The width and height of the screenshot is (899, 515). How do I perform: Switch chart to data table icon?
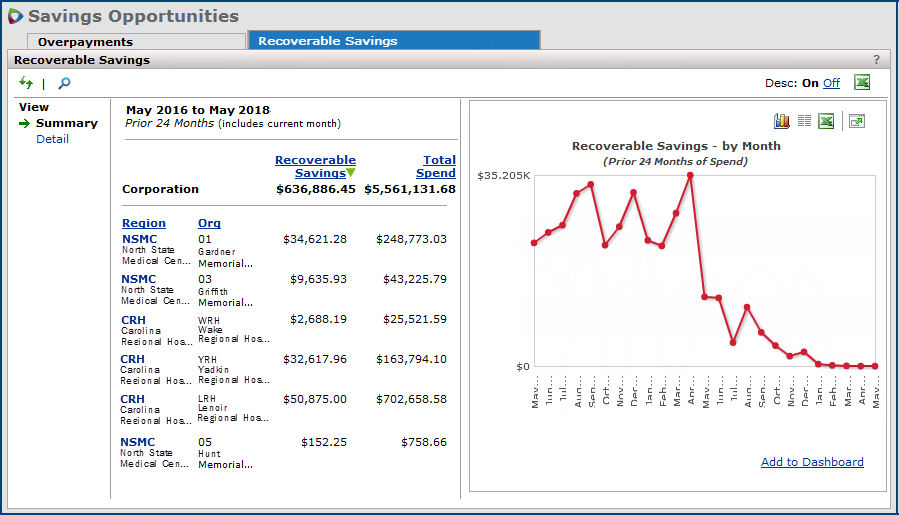pyautogui.click(x=804, y=121)
